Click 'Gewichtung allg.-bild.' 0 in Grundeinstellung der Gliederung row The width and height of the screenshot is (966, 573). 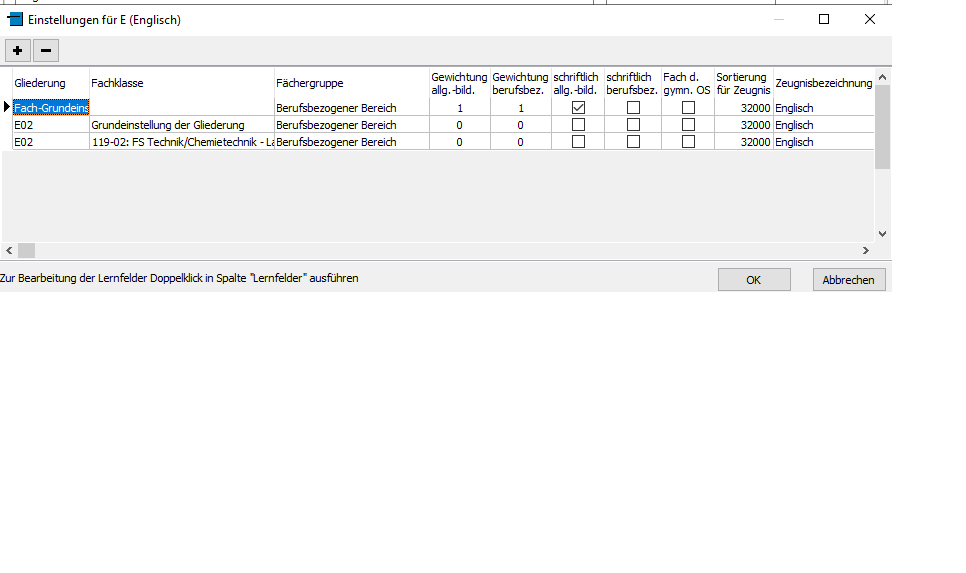(x=460, y=125)
